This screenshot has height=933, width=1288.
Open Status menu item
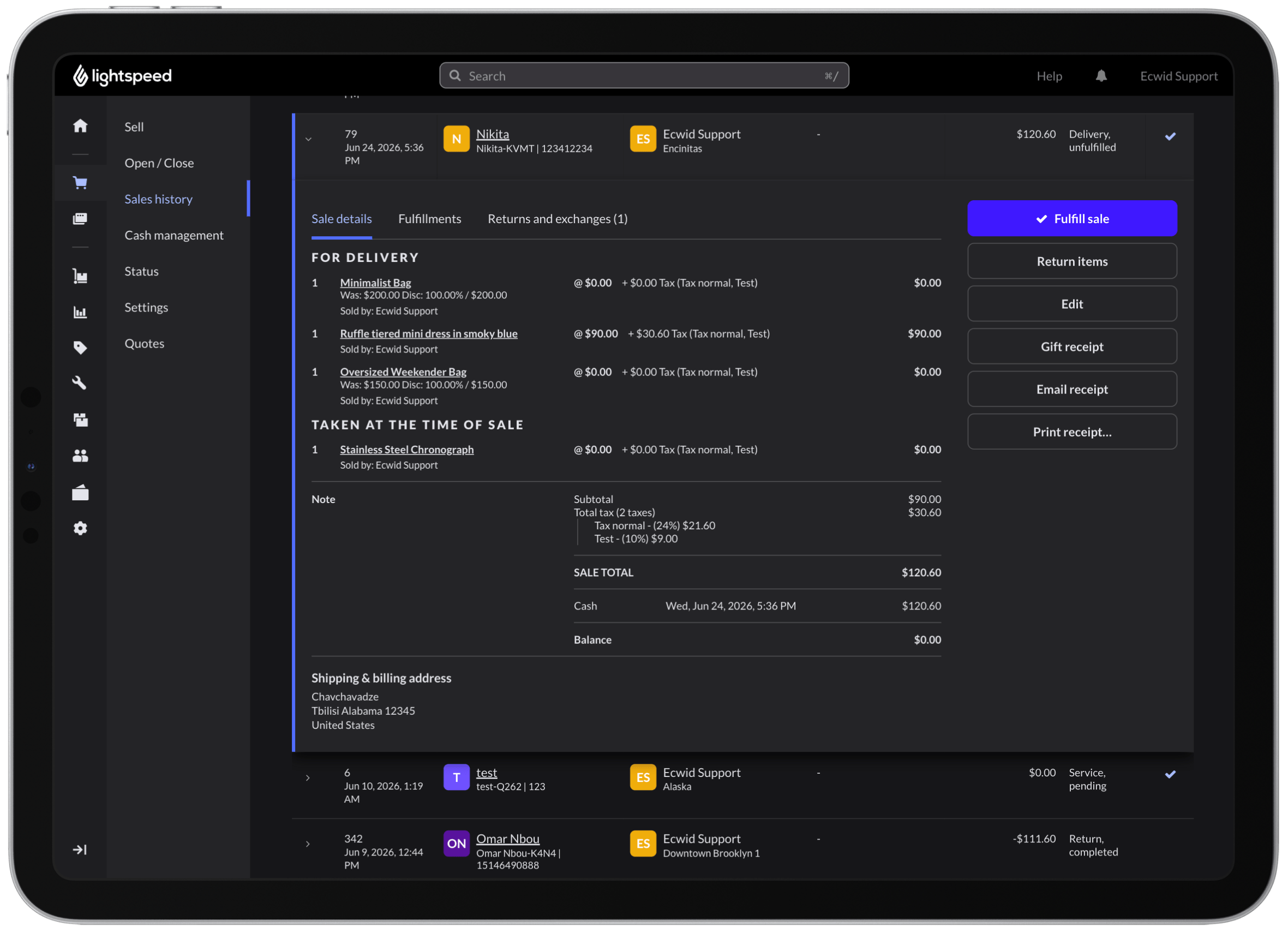(142, 271)
